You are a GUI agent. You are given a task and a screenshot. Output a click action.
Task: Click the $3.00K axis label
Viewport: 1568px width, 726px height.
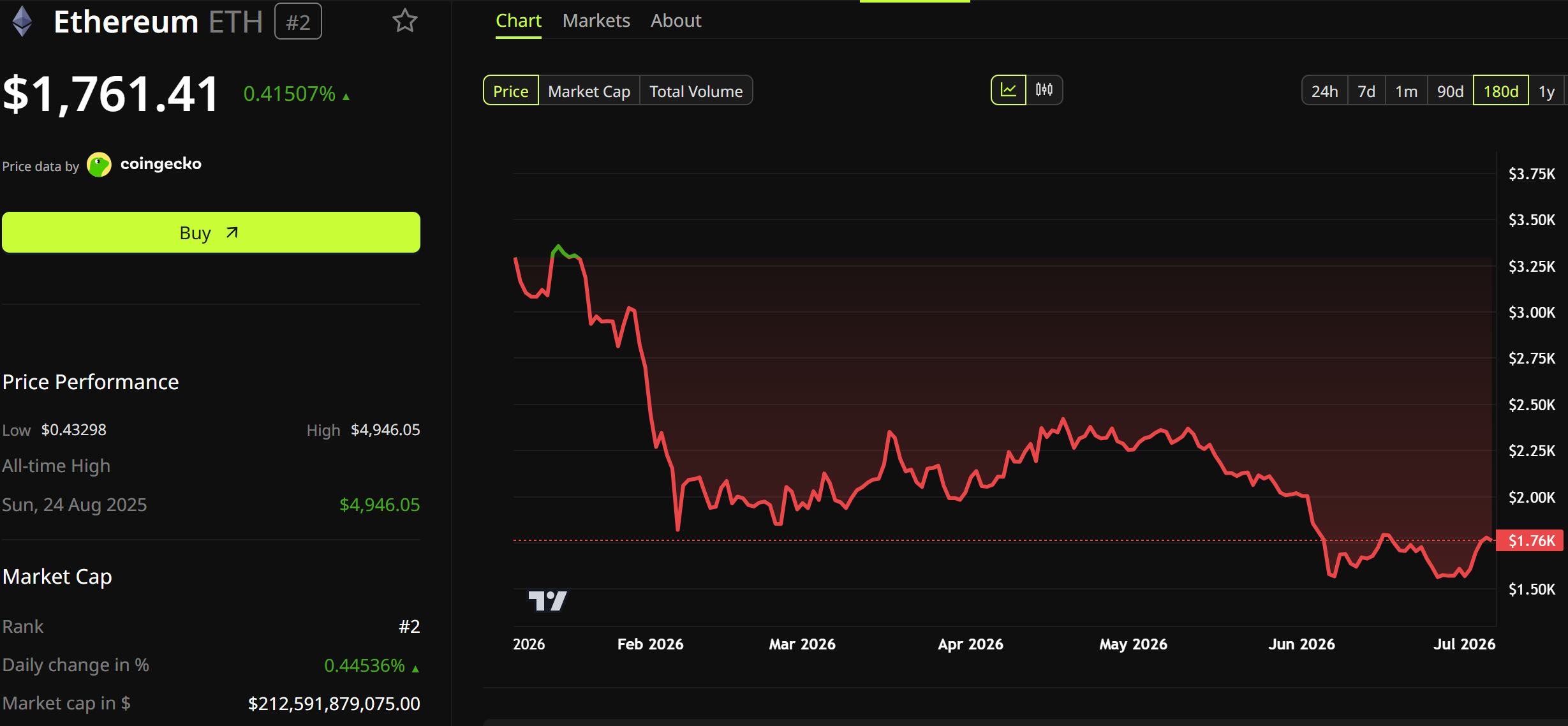point(1532,313)
